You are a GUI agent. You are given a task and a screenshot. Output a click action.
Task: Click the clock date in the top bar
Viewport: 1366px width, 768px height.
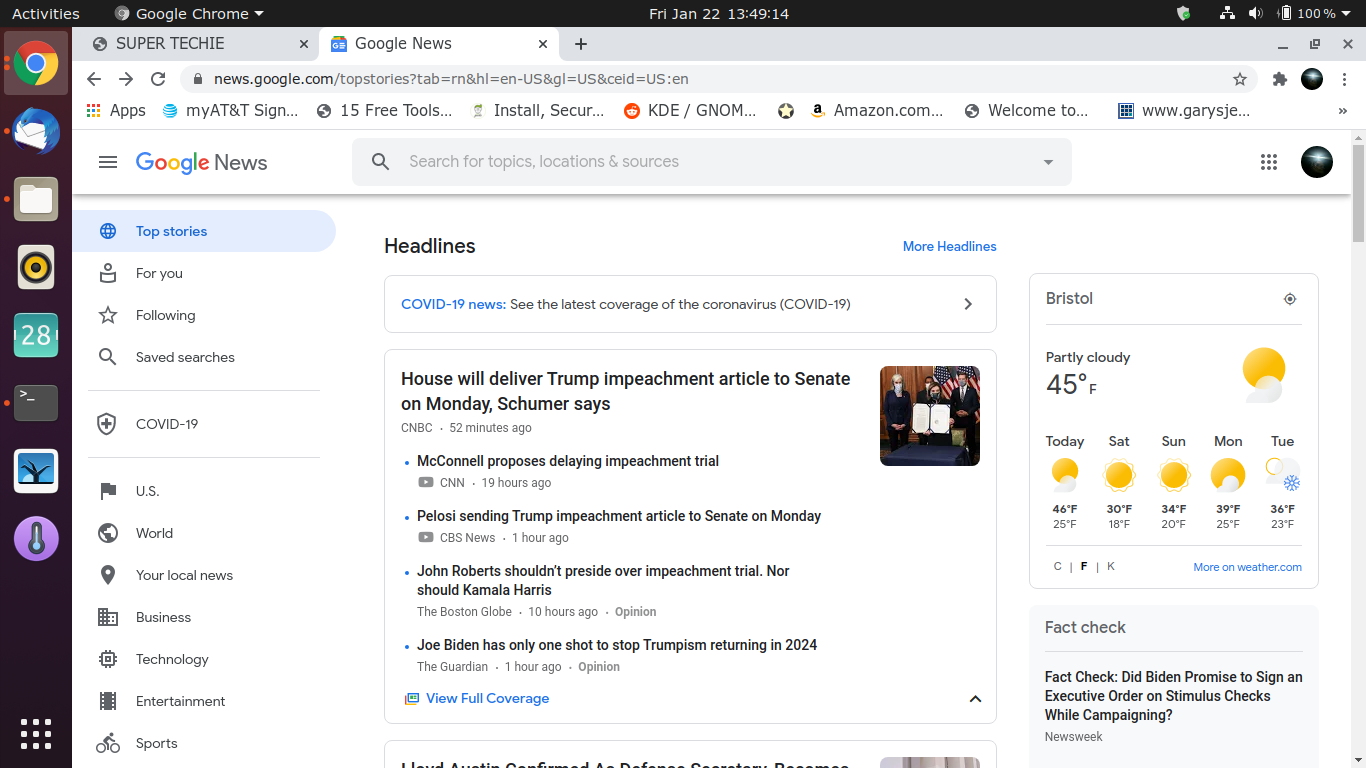tap(719, 14)
